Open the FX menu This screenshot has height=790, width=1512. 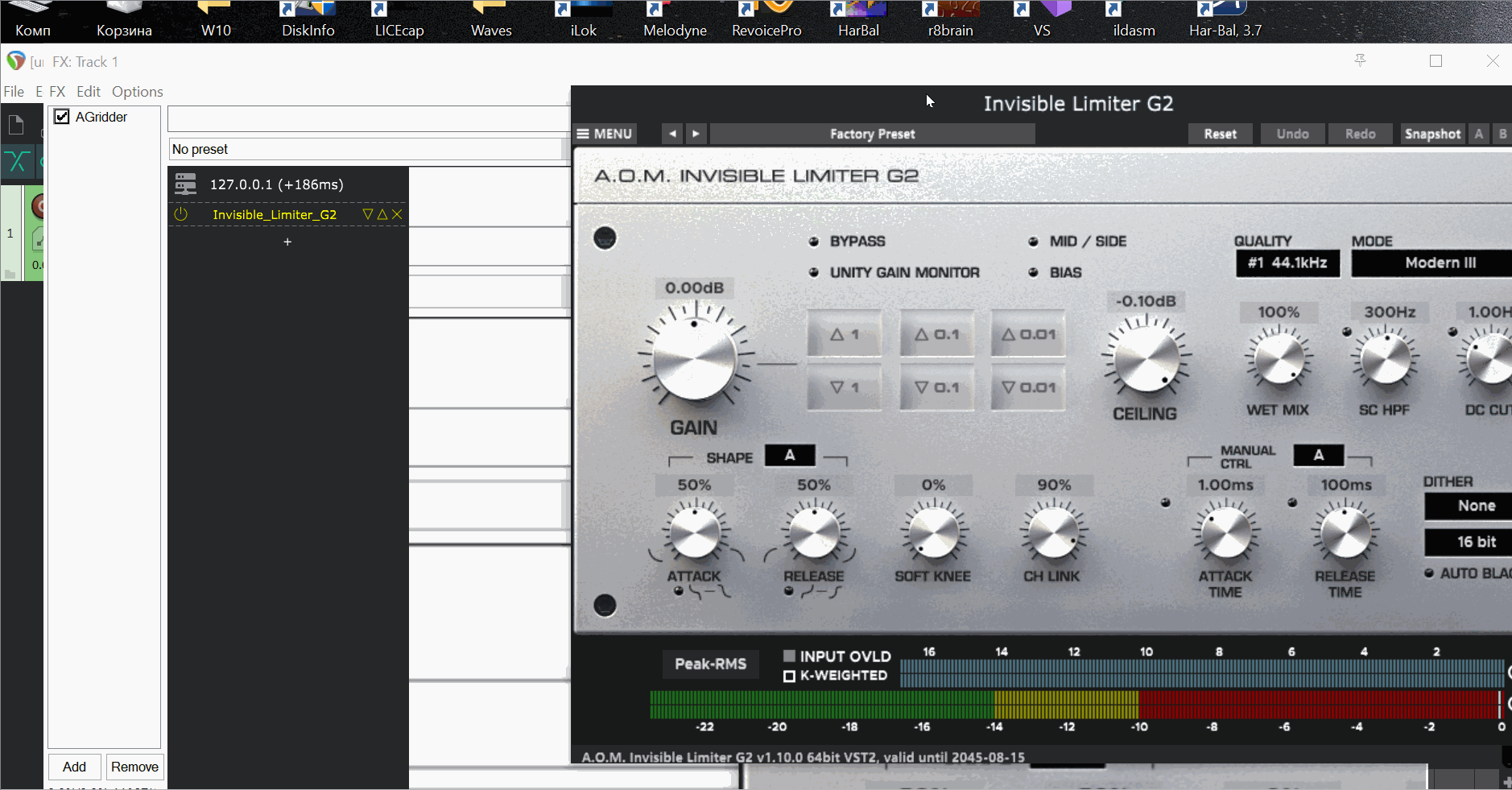57,92
